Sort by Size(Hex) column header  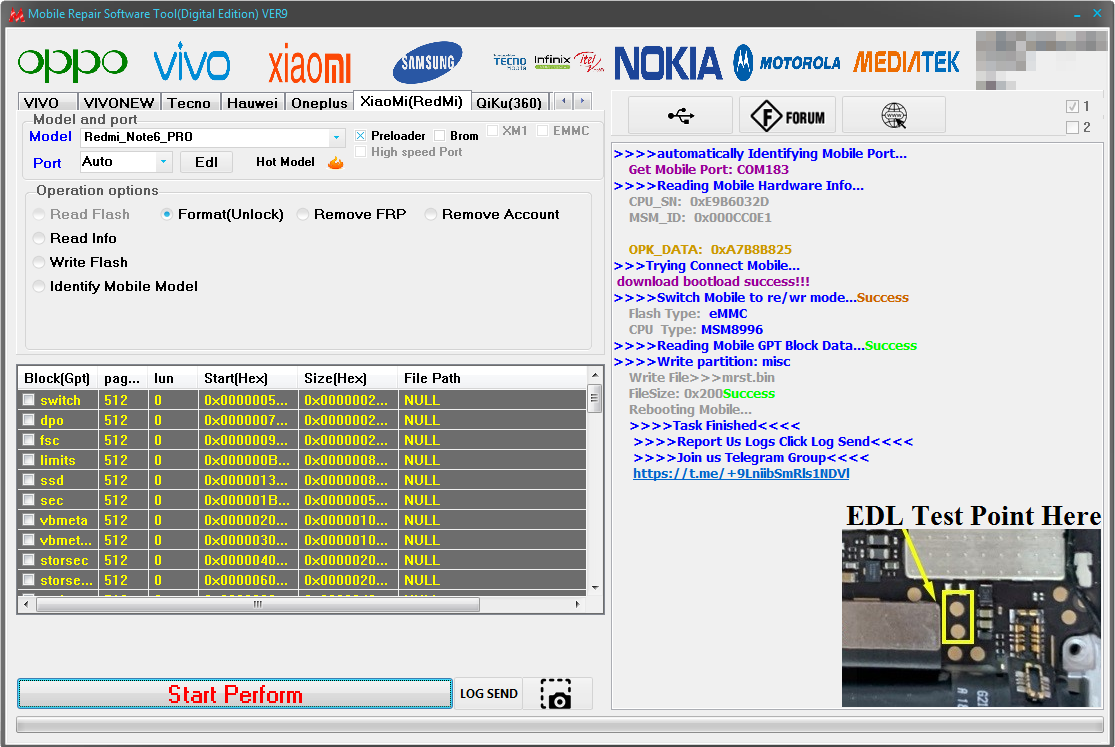point(348,378)
